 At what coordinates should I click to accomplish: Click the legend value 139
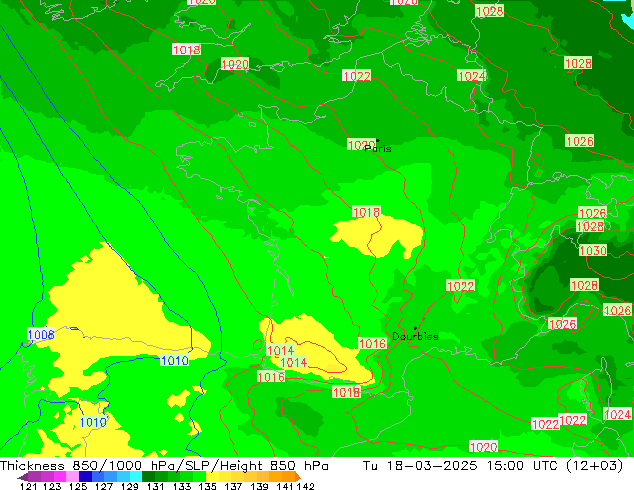[x=259, y=486]
